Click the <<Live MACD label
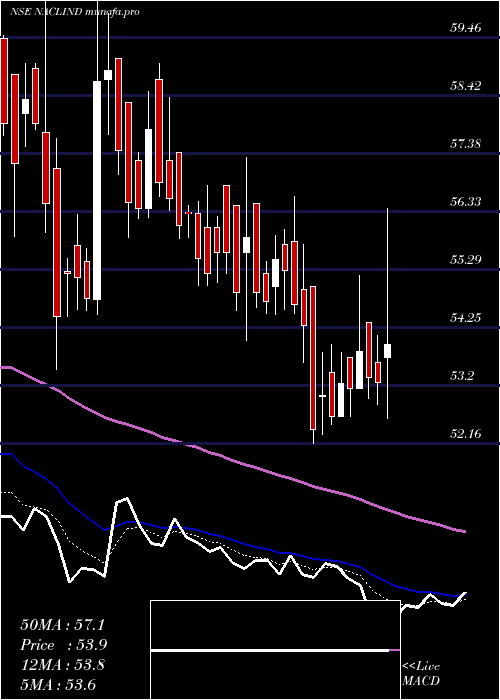The height and width of the screenshot is (700, 500). (x=421, y=674)
